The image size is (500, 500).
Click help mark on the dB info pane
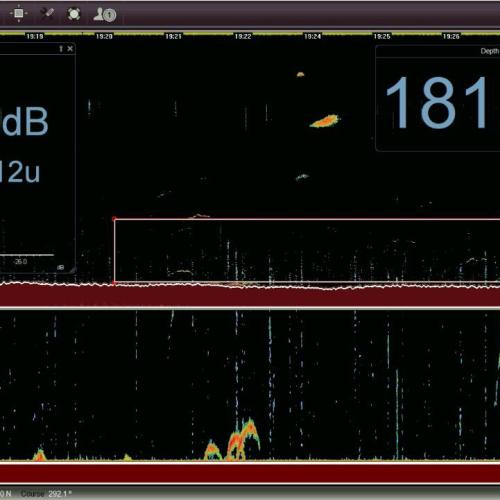61,49
